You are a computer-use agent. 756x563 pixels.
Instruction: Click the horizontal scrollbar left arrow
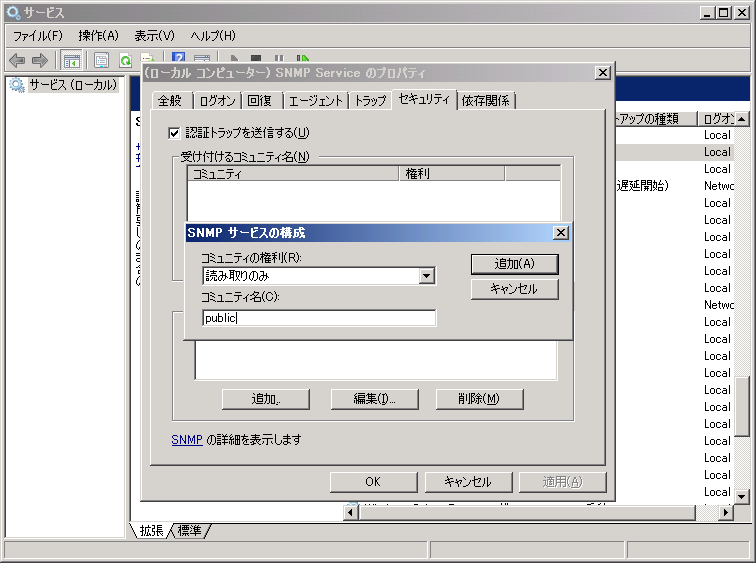click(x=351, y=512)
